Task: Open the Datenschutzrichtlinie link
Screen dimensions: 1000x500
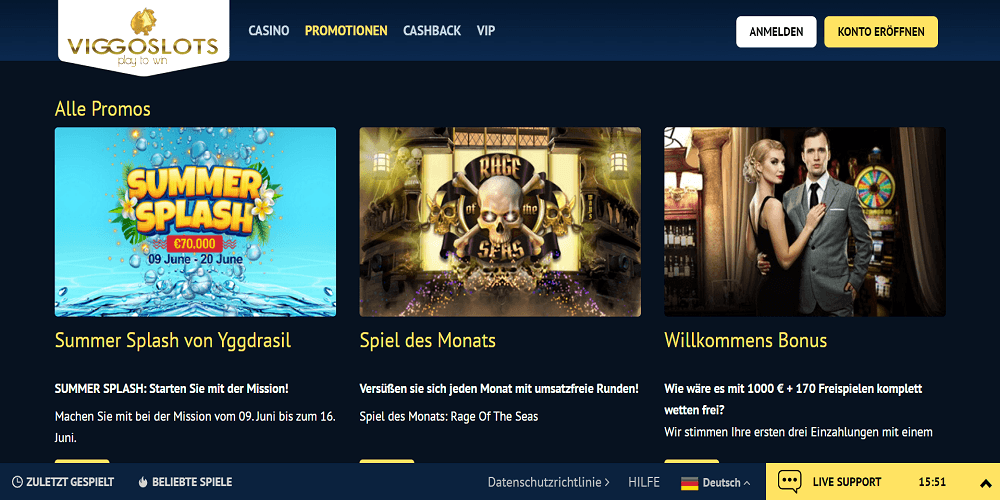Action: click(x=548, y=482)
